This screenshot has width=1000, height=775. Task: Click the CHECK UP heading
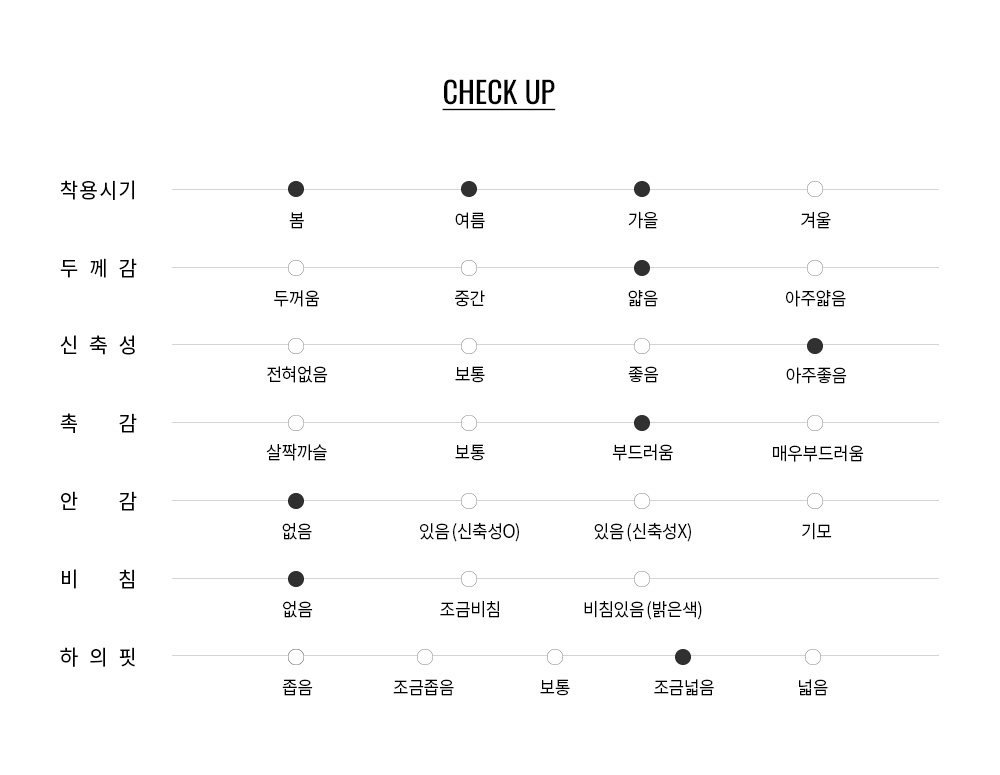point(498,92)
